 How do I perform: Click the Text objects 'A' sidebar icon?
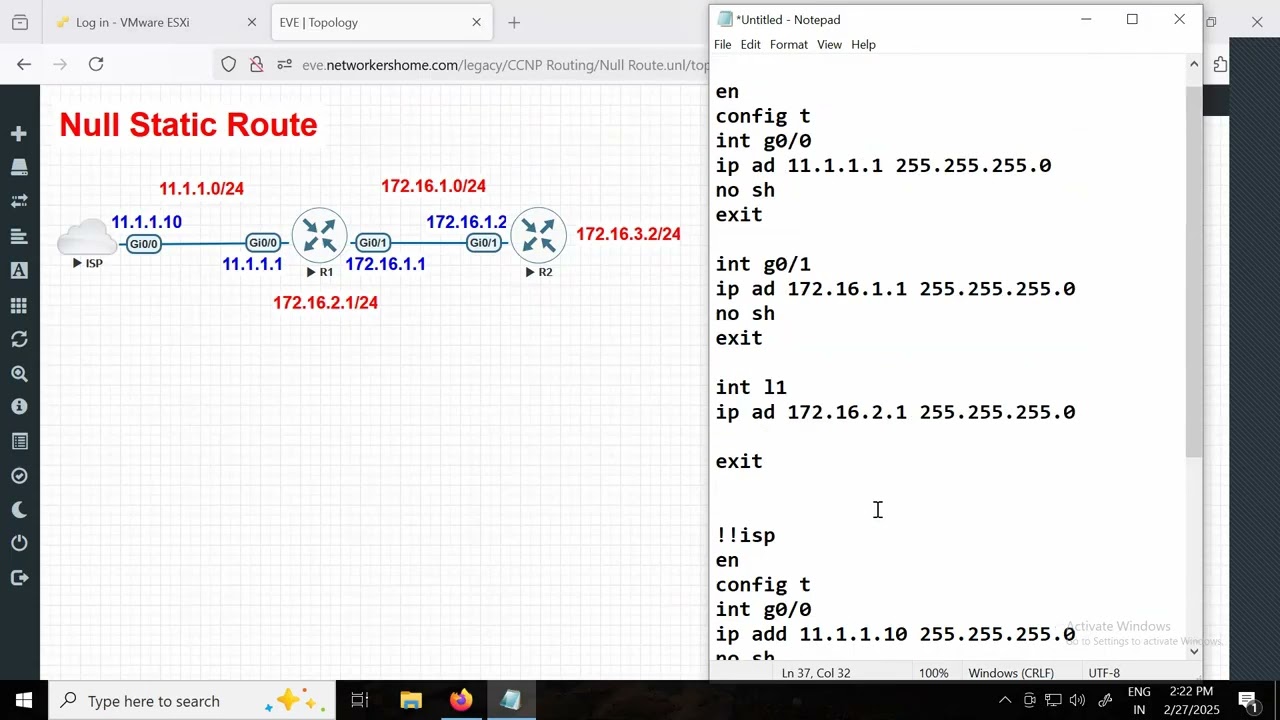pyautogui.click(x=19, y=270)
